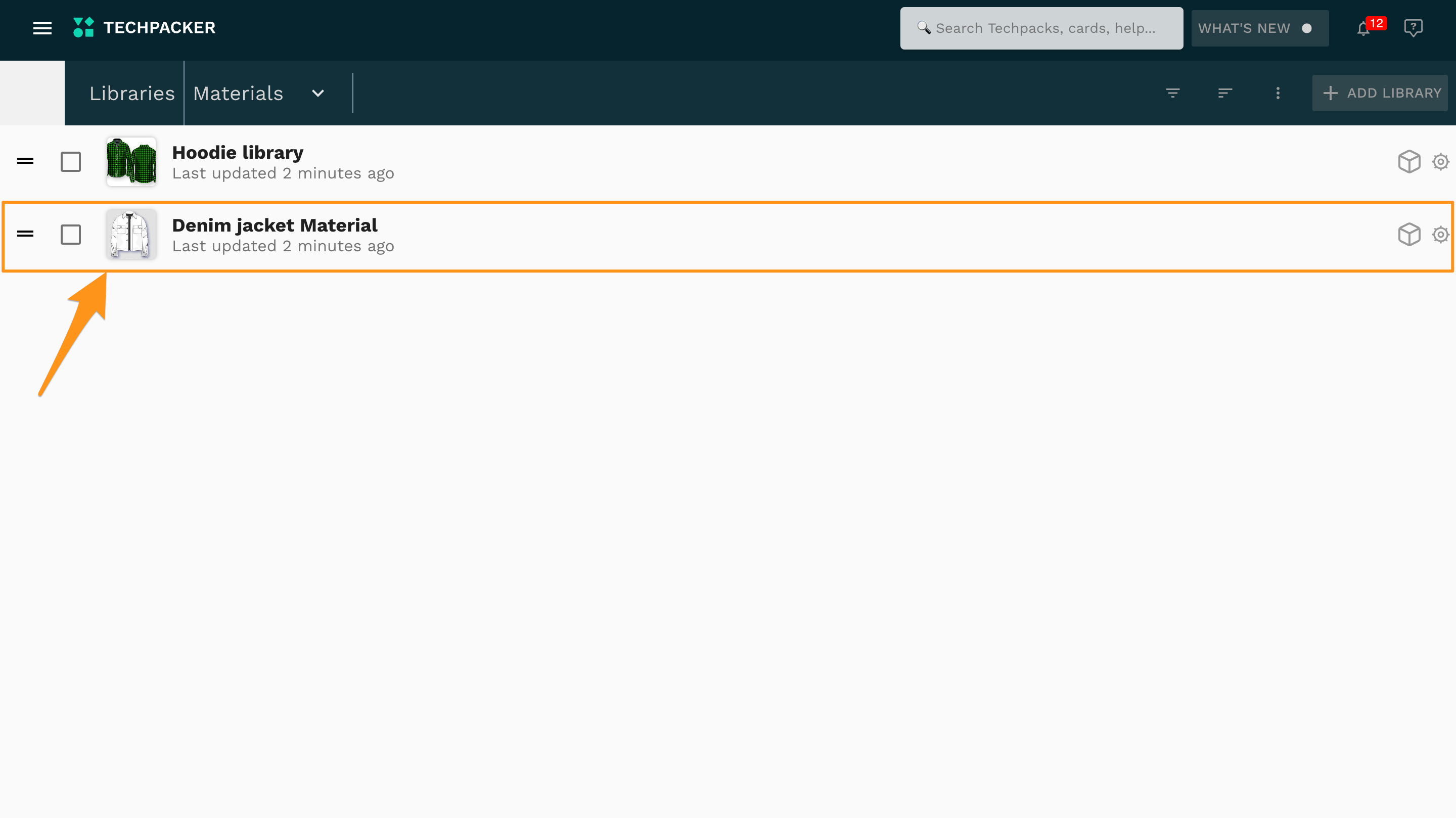Check the Denim jacket Material checkbox
Image resolution: width=1456 pixels, height=818 pixels.
[x=71, y=235]
